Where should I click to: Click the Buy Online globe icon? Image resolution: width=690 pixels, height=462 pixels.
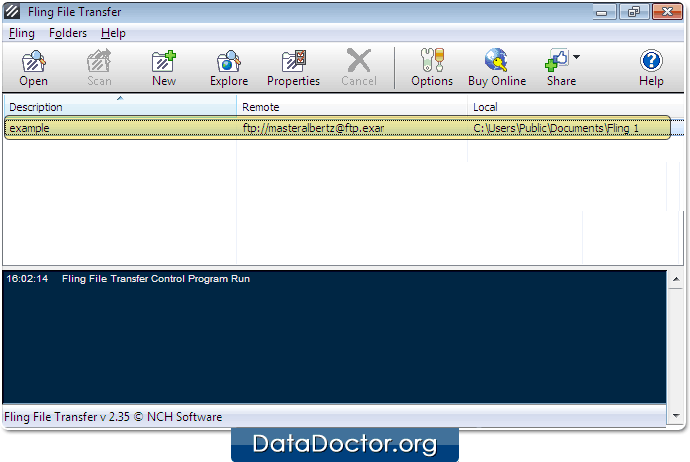click(x=496, y=60)
